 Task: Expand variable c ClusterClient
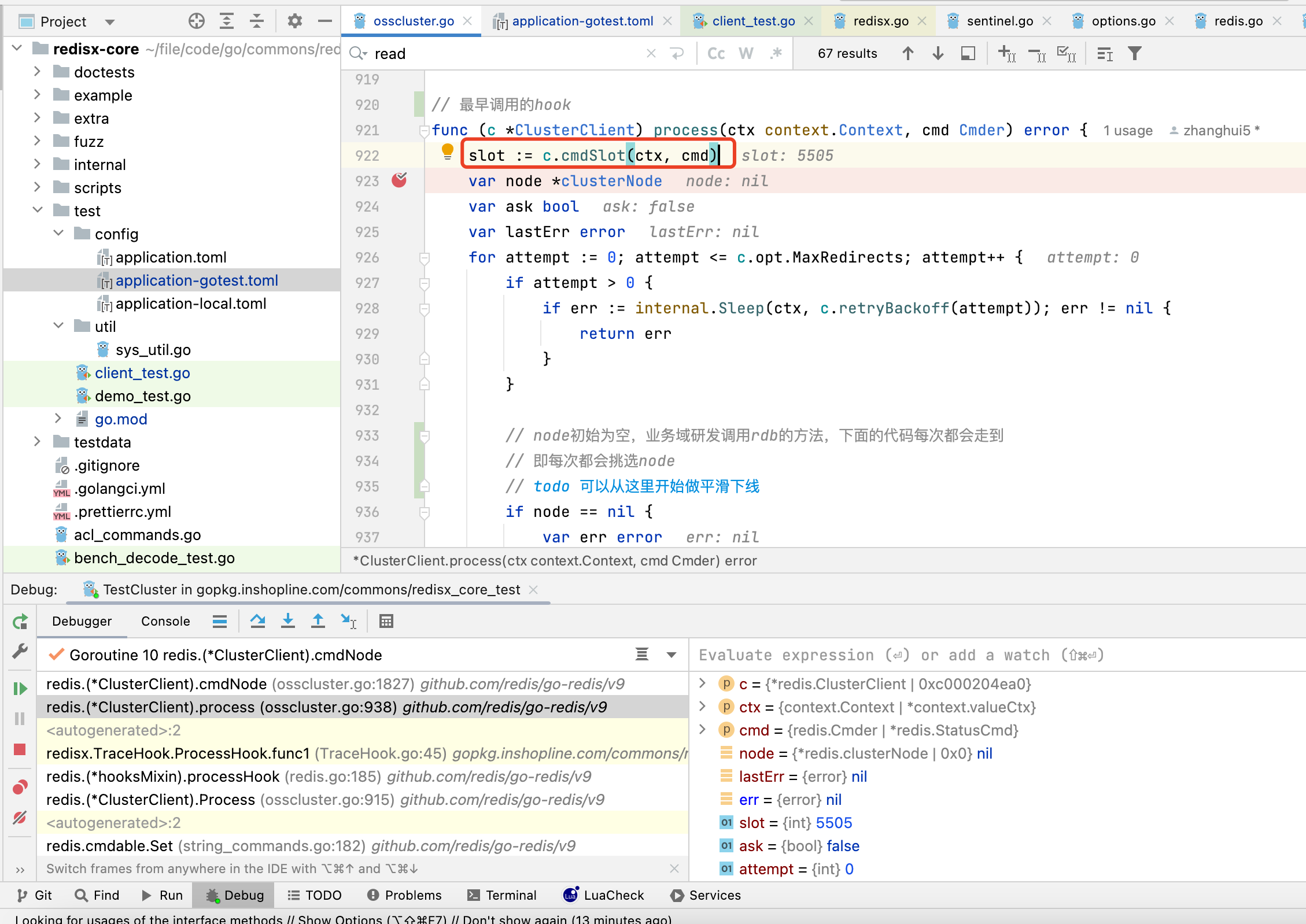702,683
